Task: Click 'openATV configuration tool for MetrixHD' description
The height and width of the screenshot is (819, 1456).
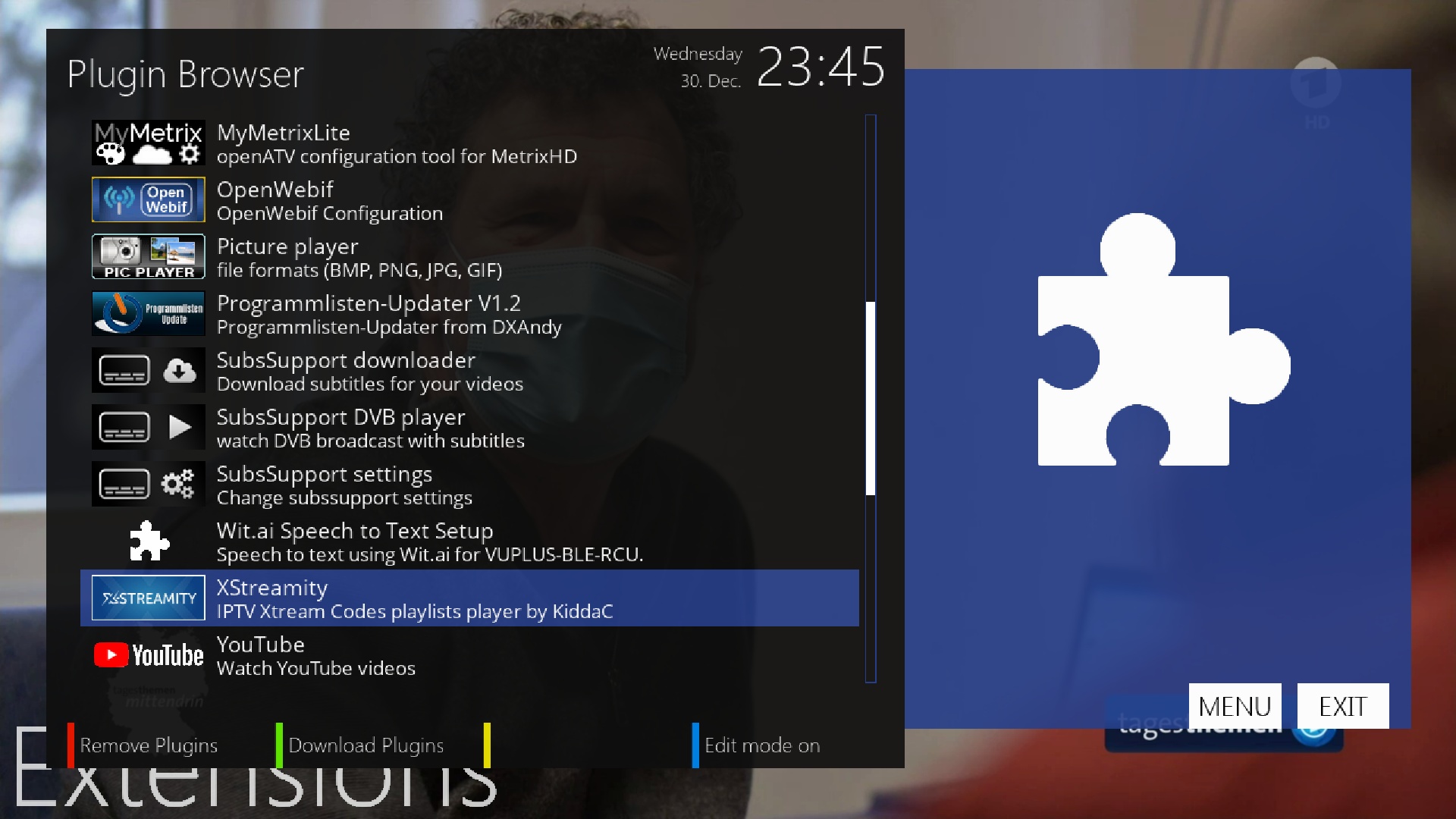Action: click(397, 157)
